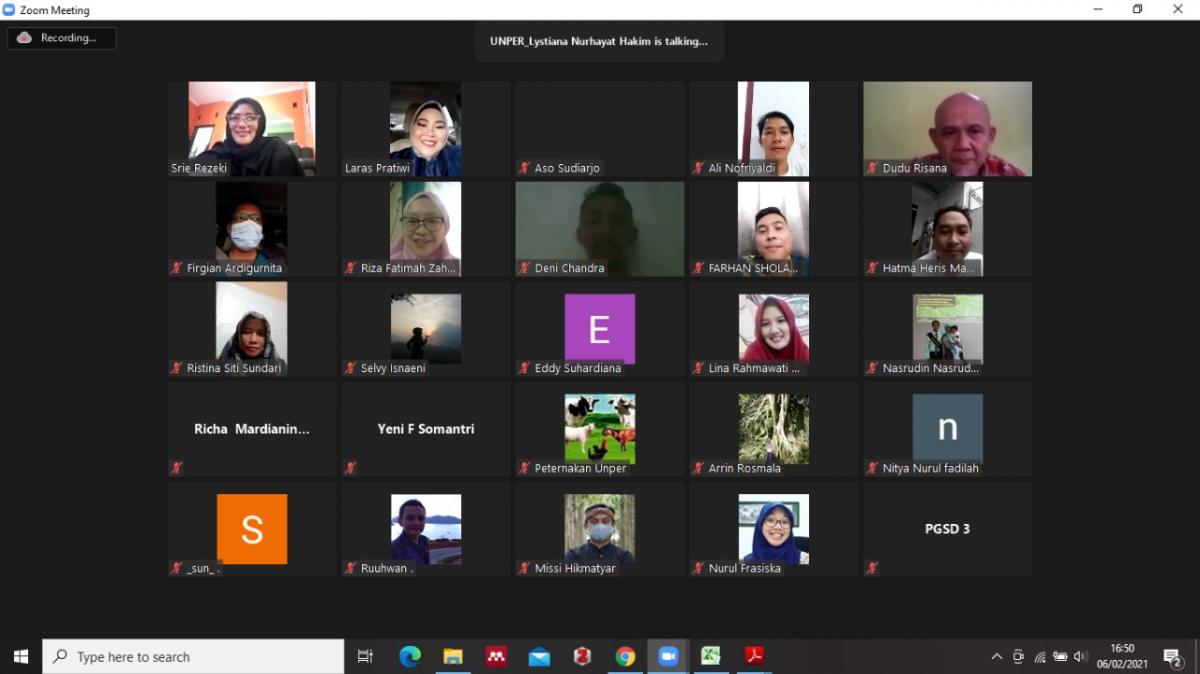Open the Windows Start menu
Viewport: 1200px width, 674px height.
[x=20, y=656]
